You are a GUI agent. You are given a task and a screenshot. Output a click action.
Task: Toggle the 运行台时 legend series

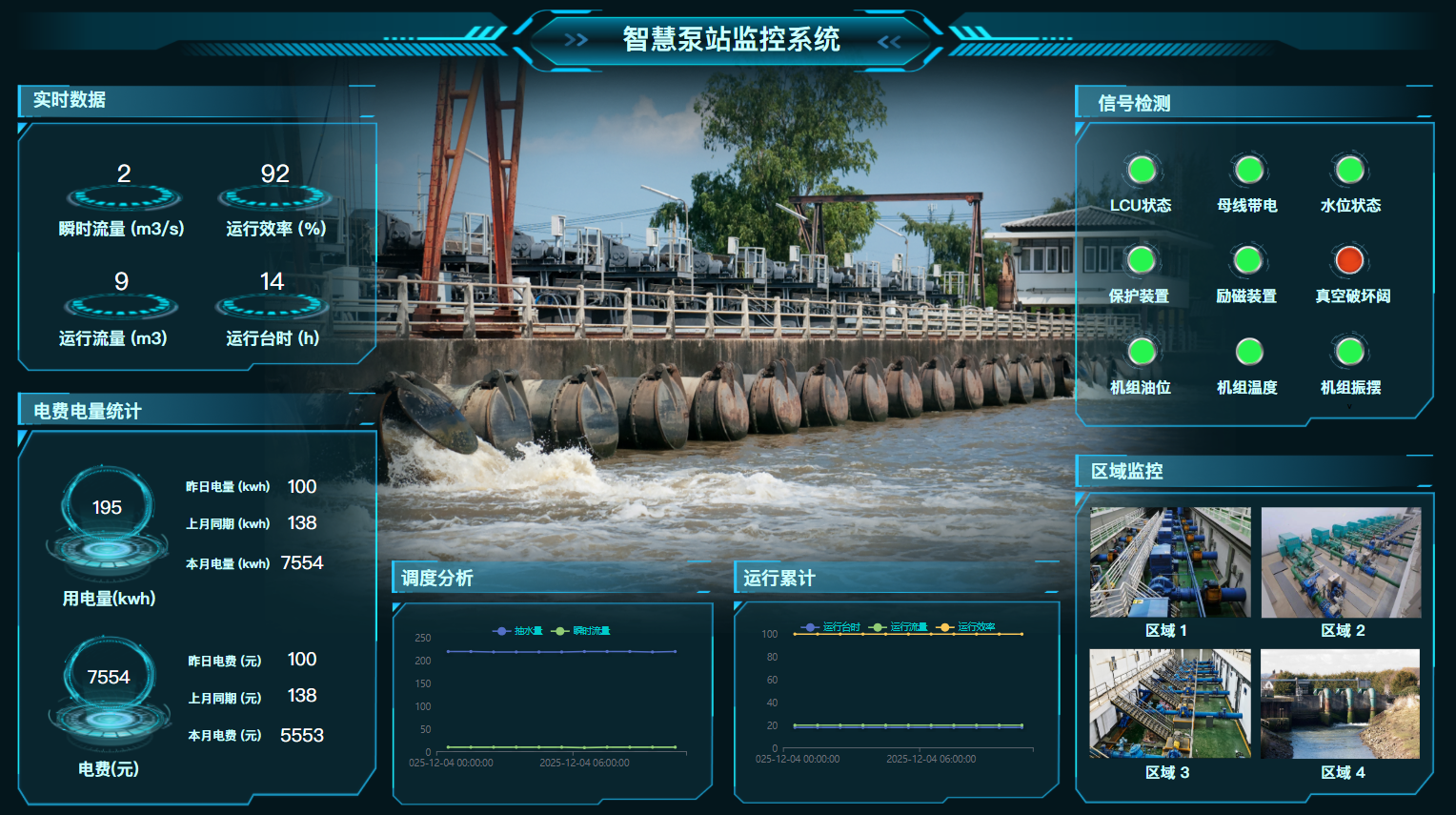coord(830,627)
